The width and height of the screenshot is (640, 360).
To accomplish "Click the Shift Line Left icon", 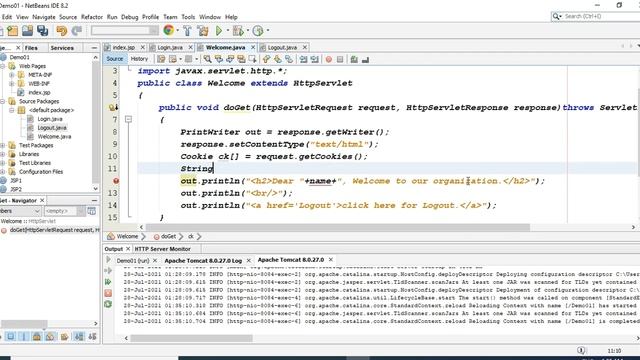I will click(303, 60).
